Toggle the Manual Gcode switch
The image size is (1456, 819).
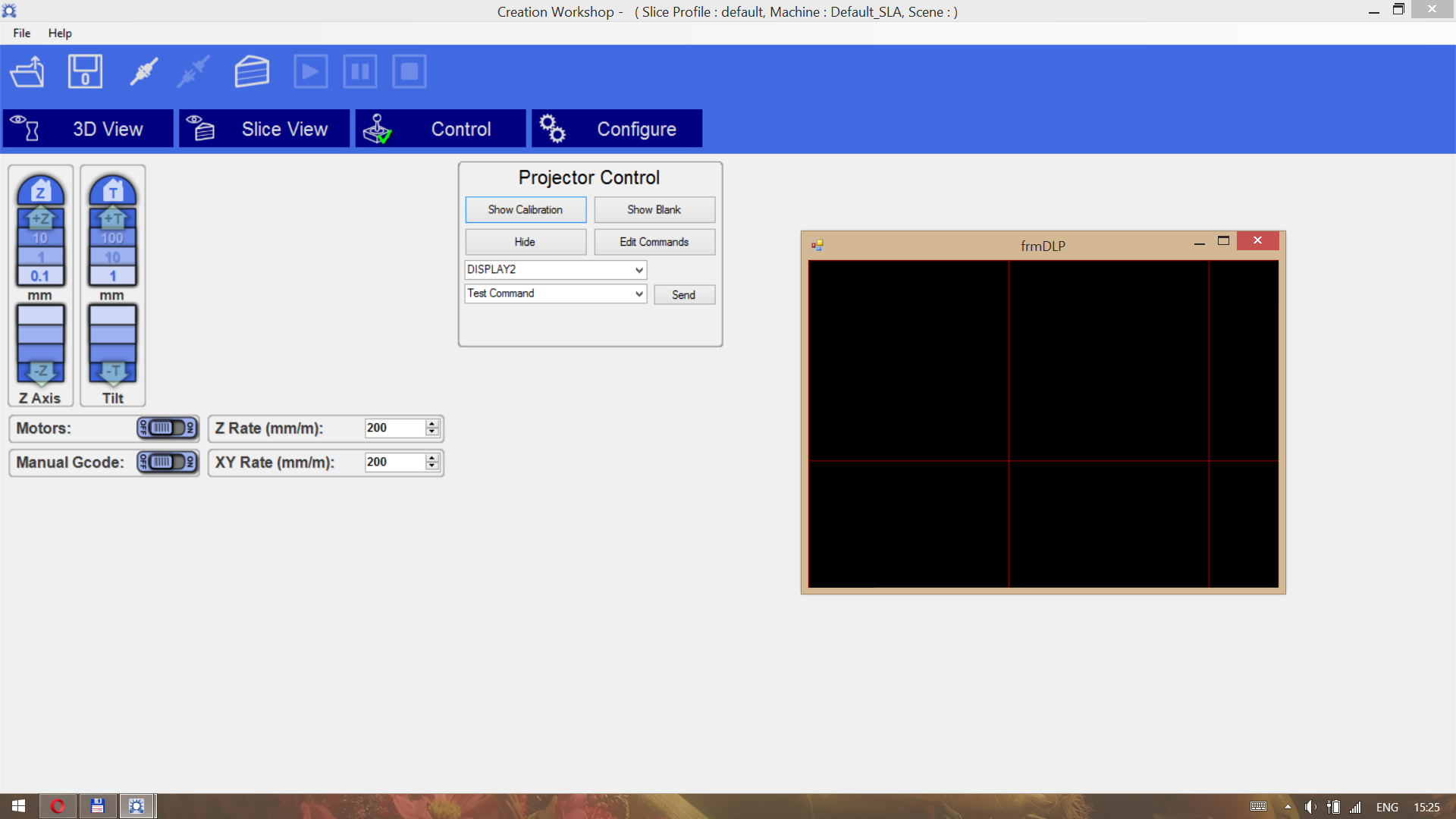[168, 462]
